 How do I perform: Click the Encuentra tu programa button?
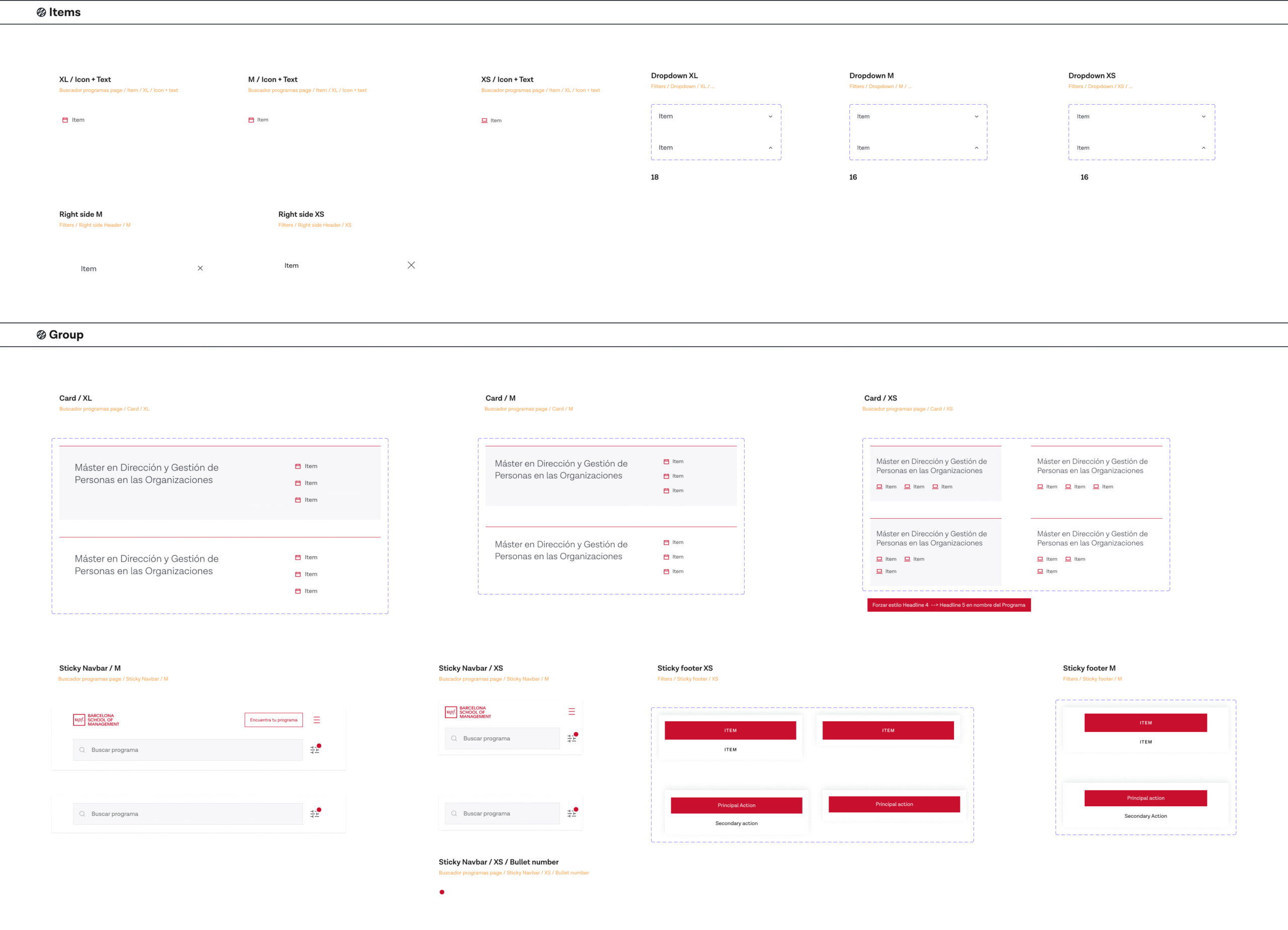pyautogui.click(x=273, y=720)
